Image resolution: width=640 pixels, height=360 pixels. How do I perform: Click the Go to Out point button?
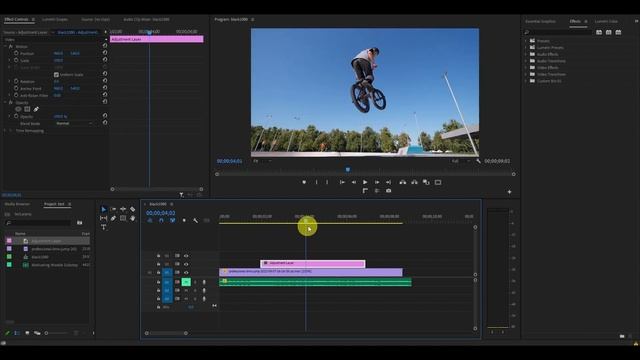[389, 182]
